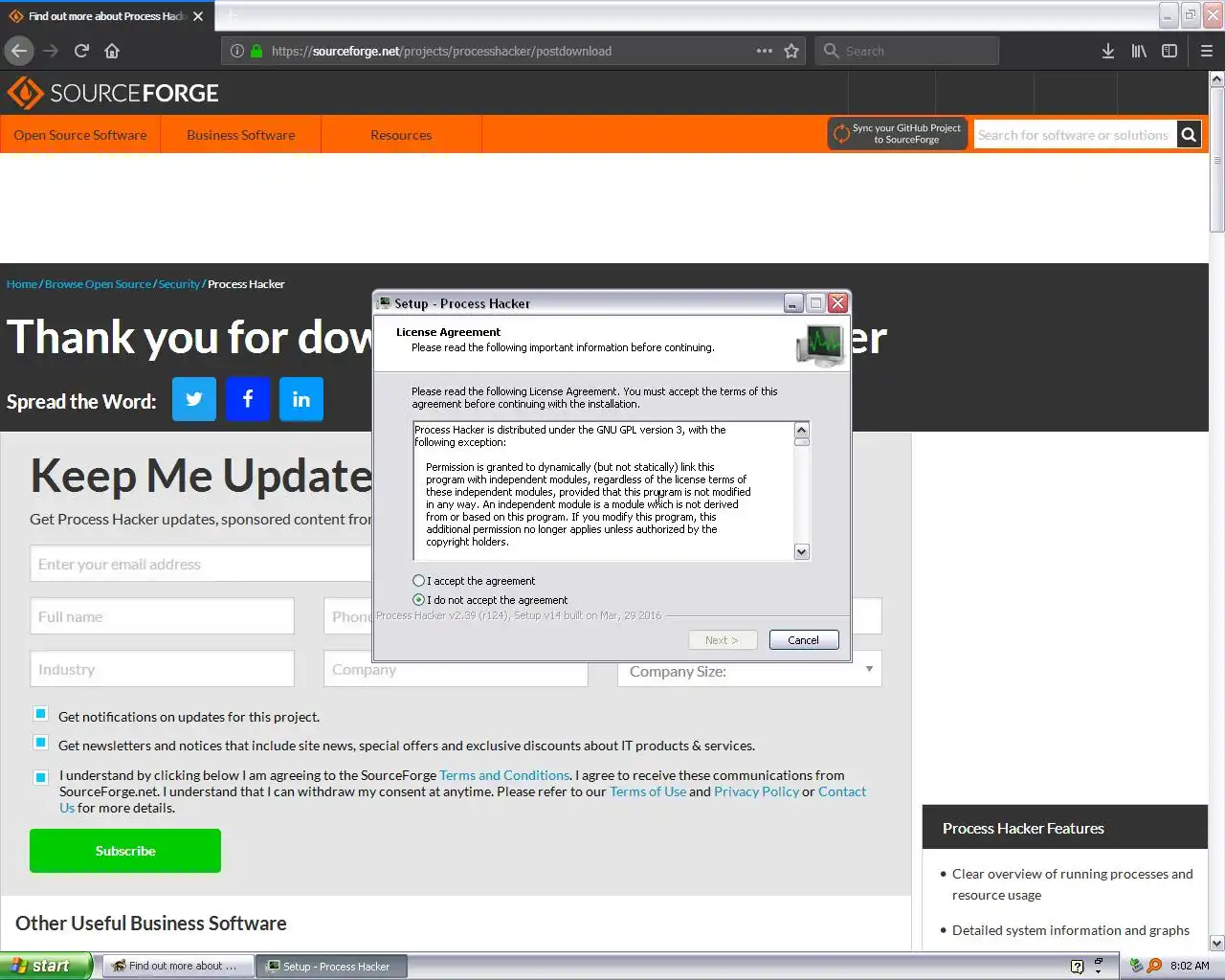Click Sync your GitHub Project button
This screenshot has width=1225, height=980.
898,134
